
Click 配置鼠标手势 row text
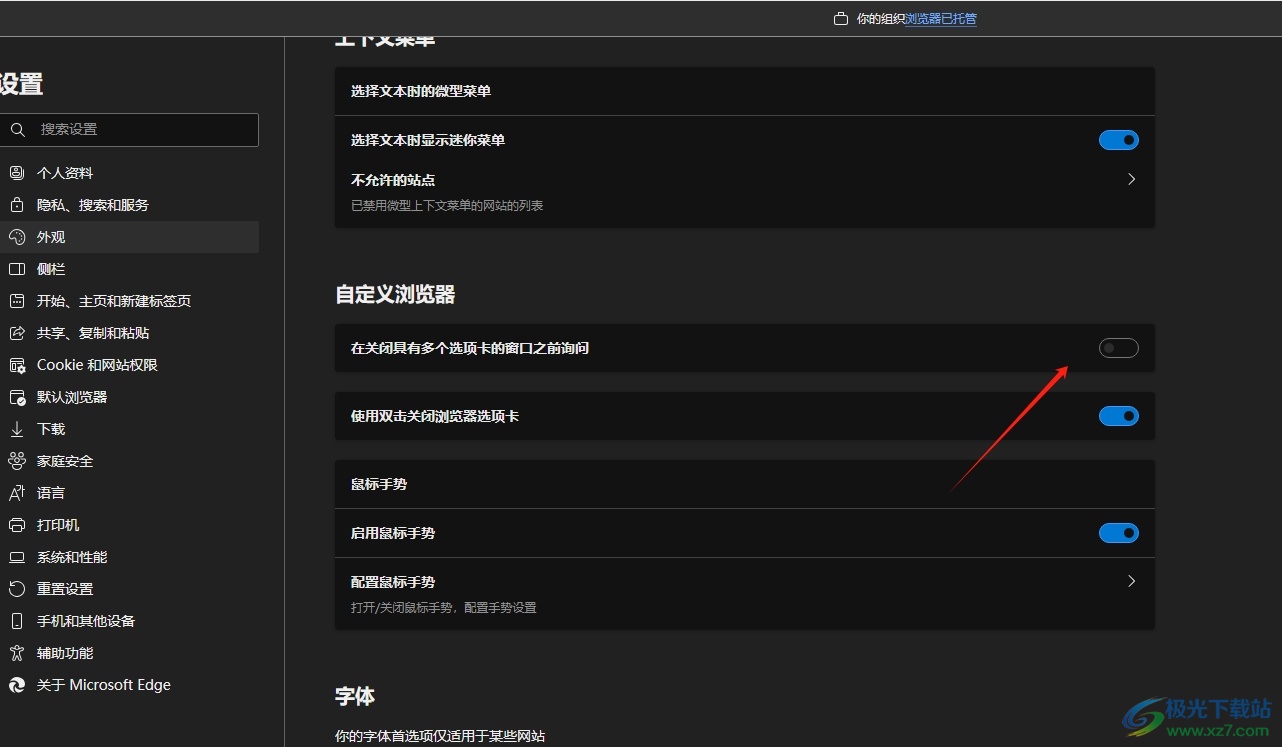[x=393, y=582]
